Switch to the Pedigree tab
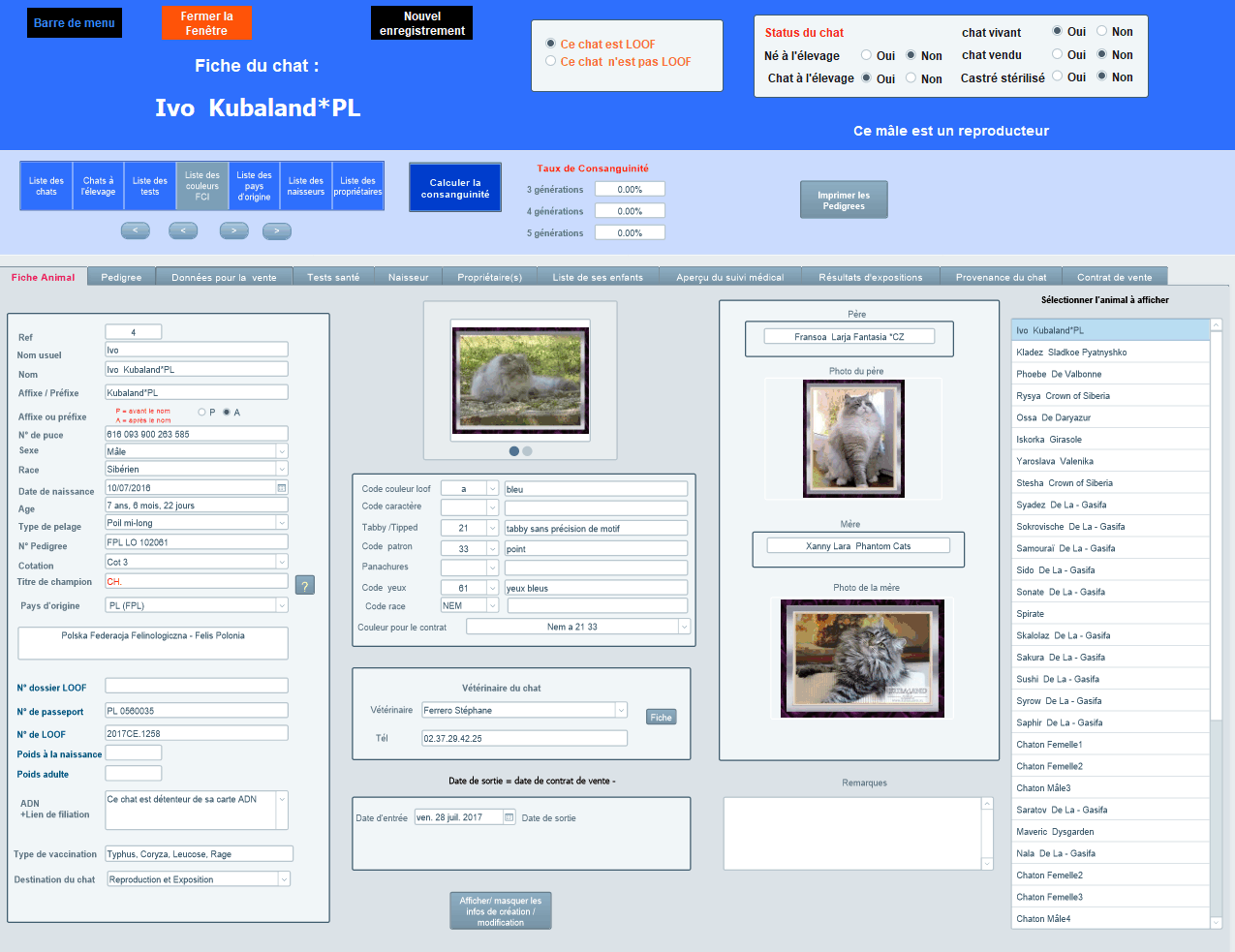 (121, 277)
